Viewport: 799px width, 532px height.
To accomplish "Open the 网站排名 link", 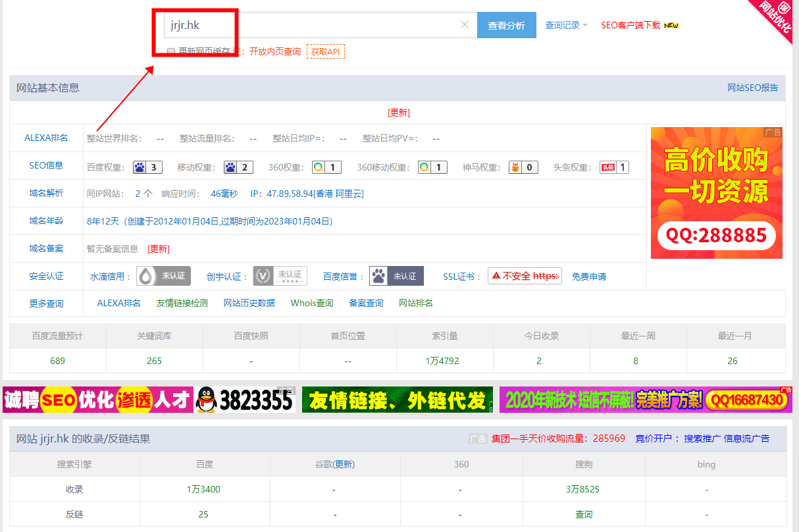I will tap(416, 303).
